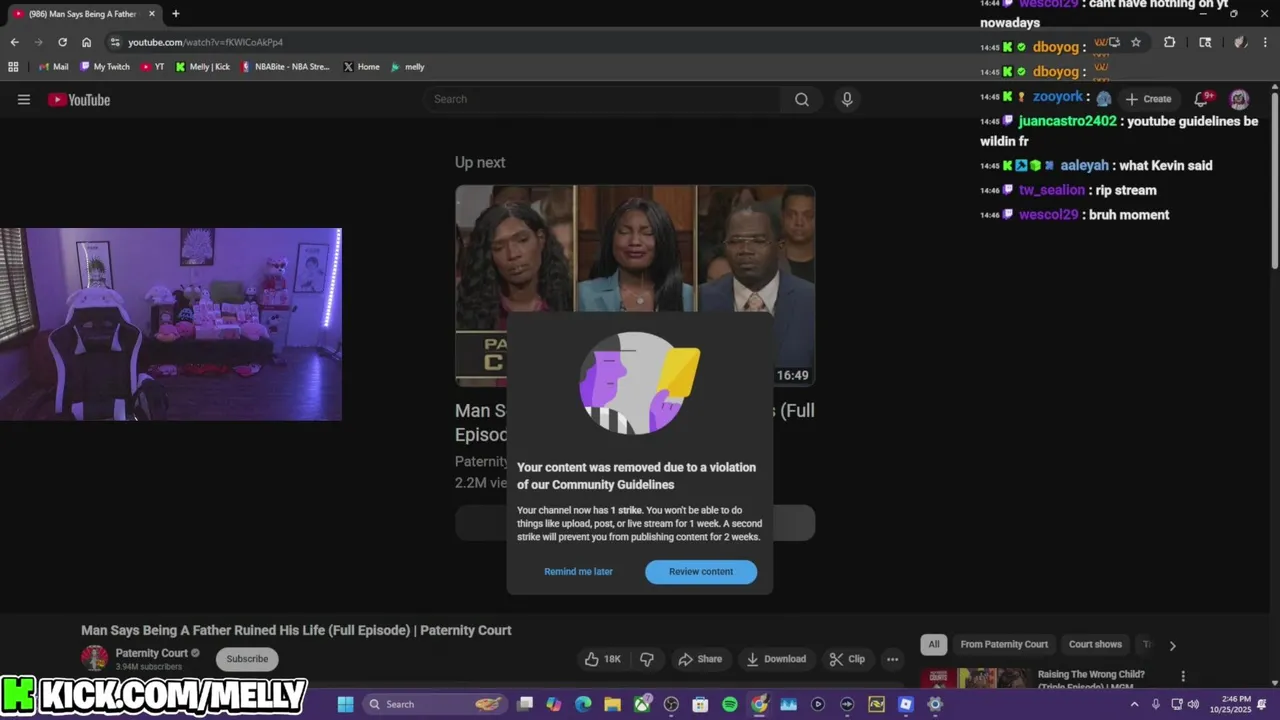The width and height of the screenshot is (1280, 720).
Task: Open the My Twitch bookmark
Action: (x=105, y=67)
